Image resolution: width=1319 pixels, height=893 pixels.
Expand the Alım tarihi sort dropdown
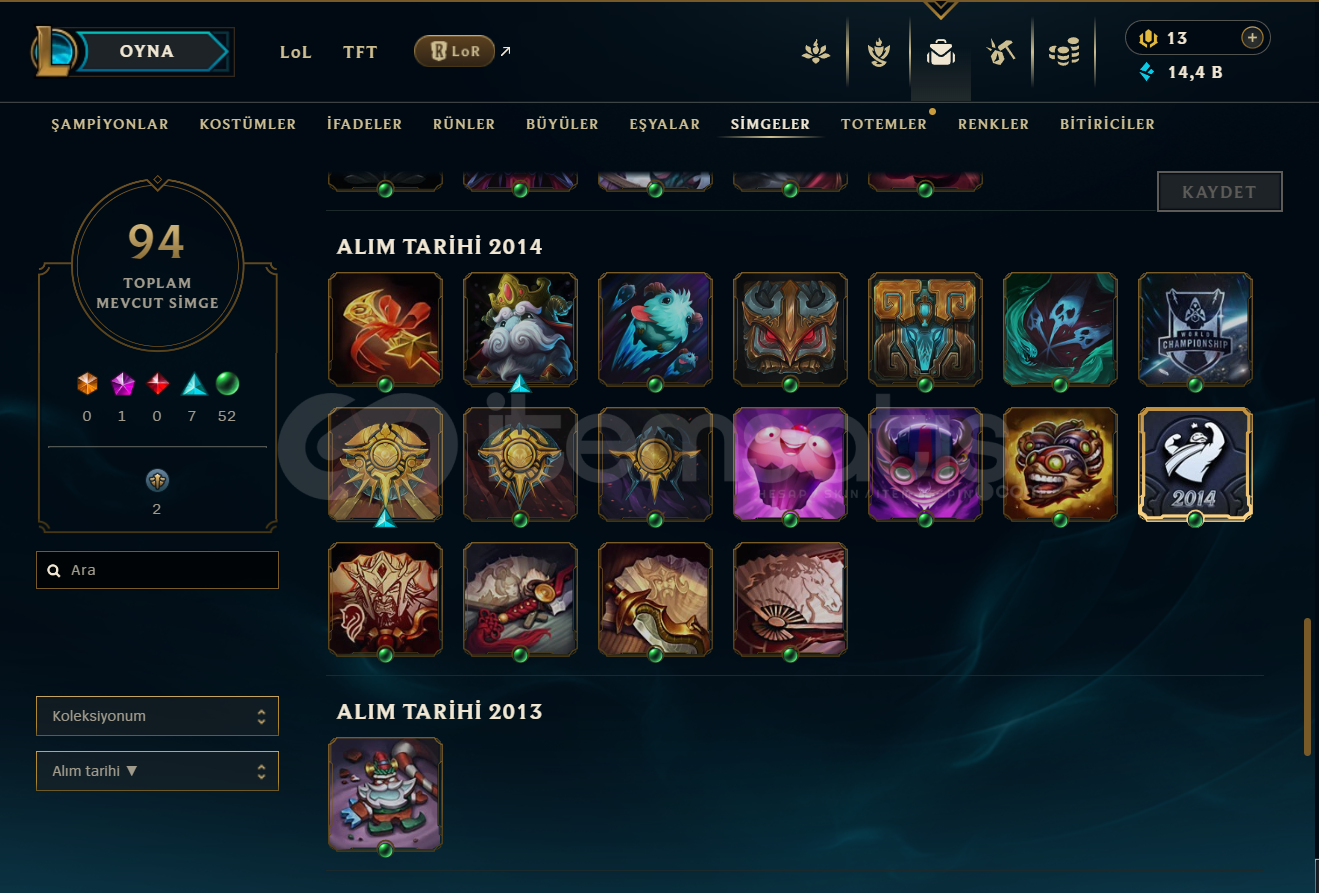pyautogui.click(x=157, y=771)
